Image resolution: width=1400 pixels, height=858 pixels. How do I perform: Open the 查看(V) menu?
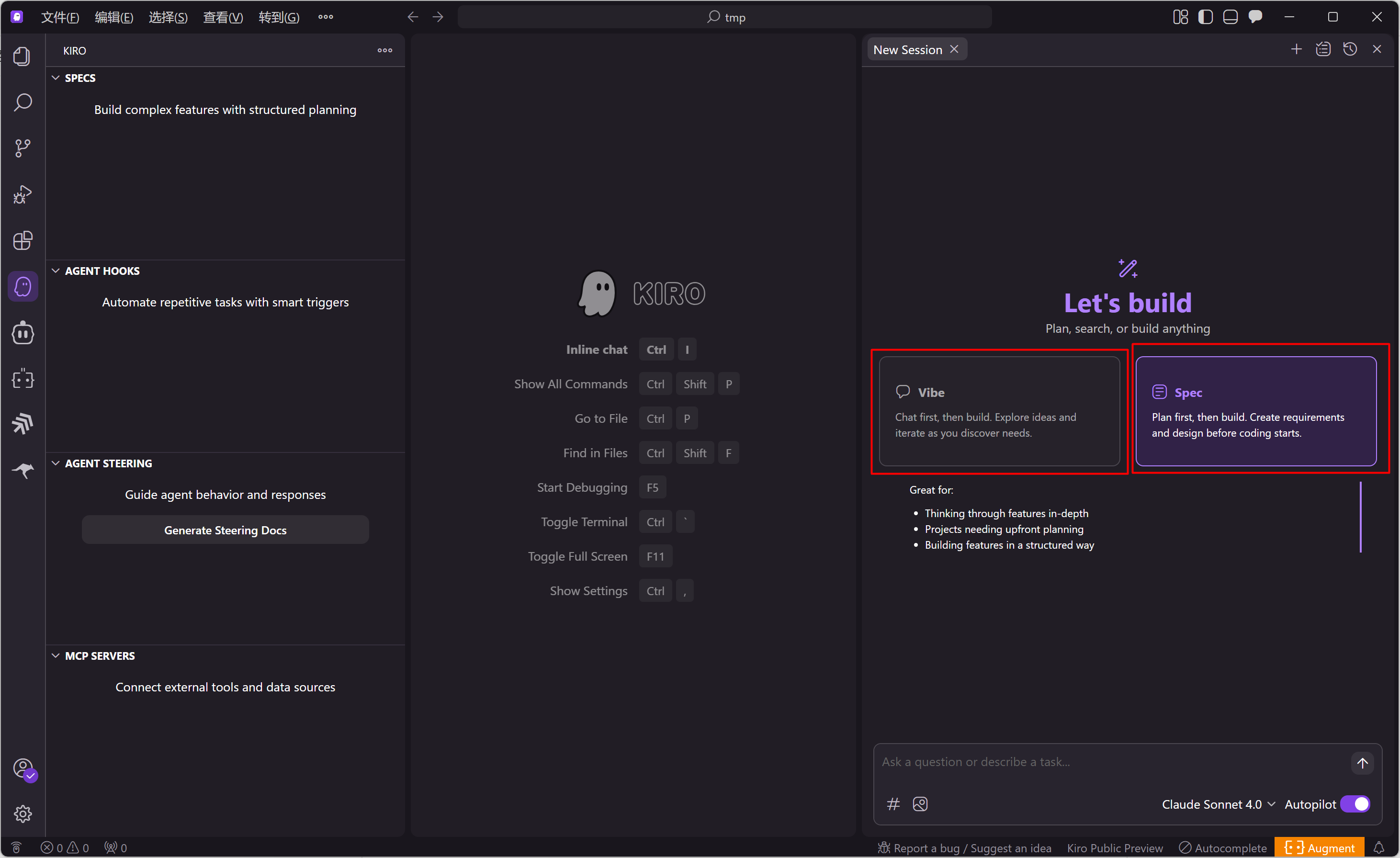pyautogui.click(x=223, y=17)
